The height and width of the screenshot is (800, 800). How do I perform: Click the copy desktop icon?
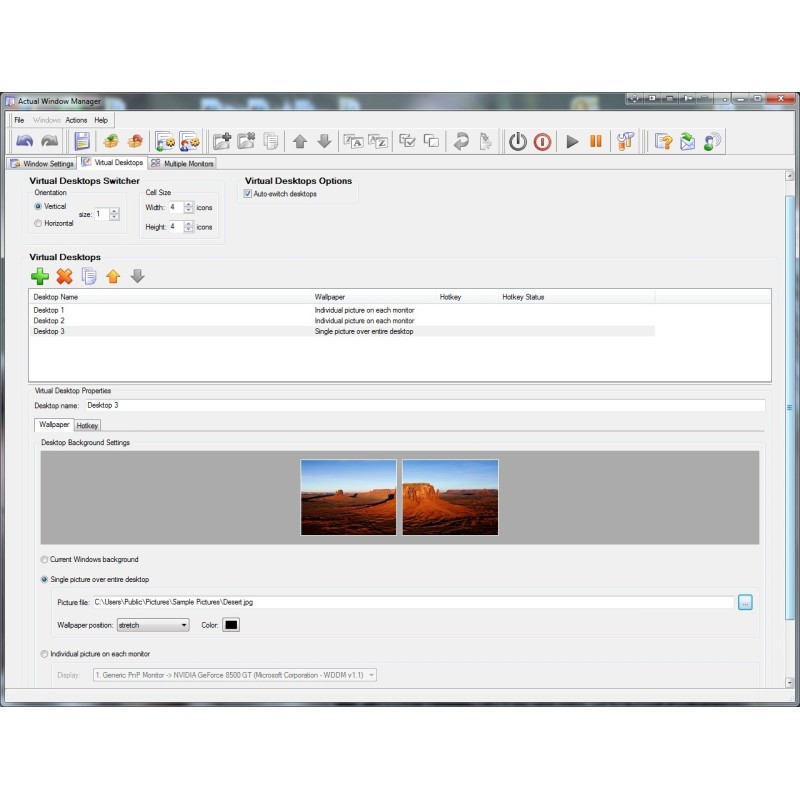(89, 276)
